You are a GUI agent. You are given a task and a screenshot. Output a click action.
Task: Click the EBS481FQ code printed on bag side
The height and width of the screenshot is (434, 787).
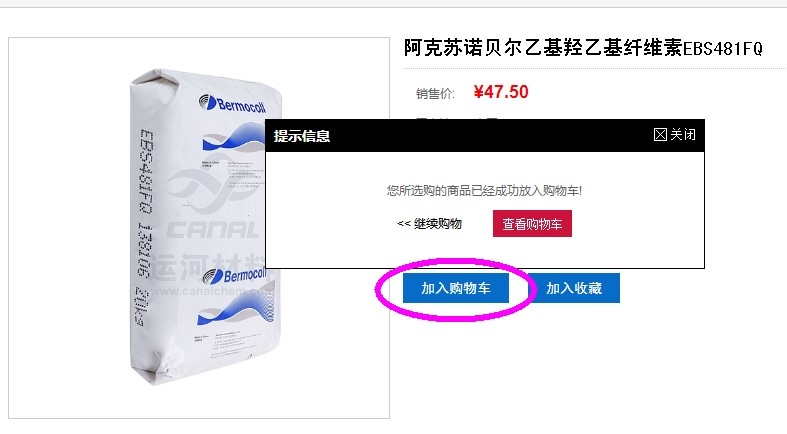click(x=146, y=172)
